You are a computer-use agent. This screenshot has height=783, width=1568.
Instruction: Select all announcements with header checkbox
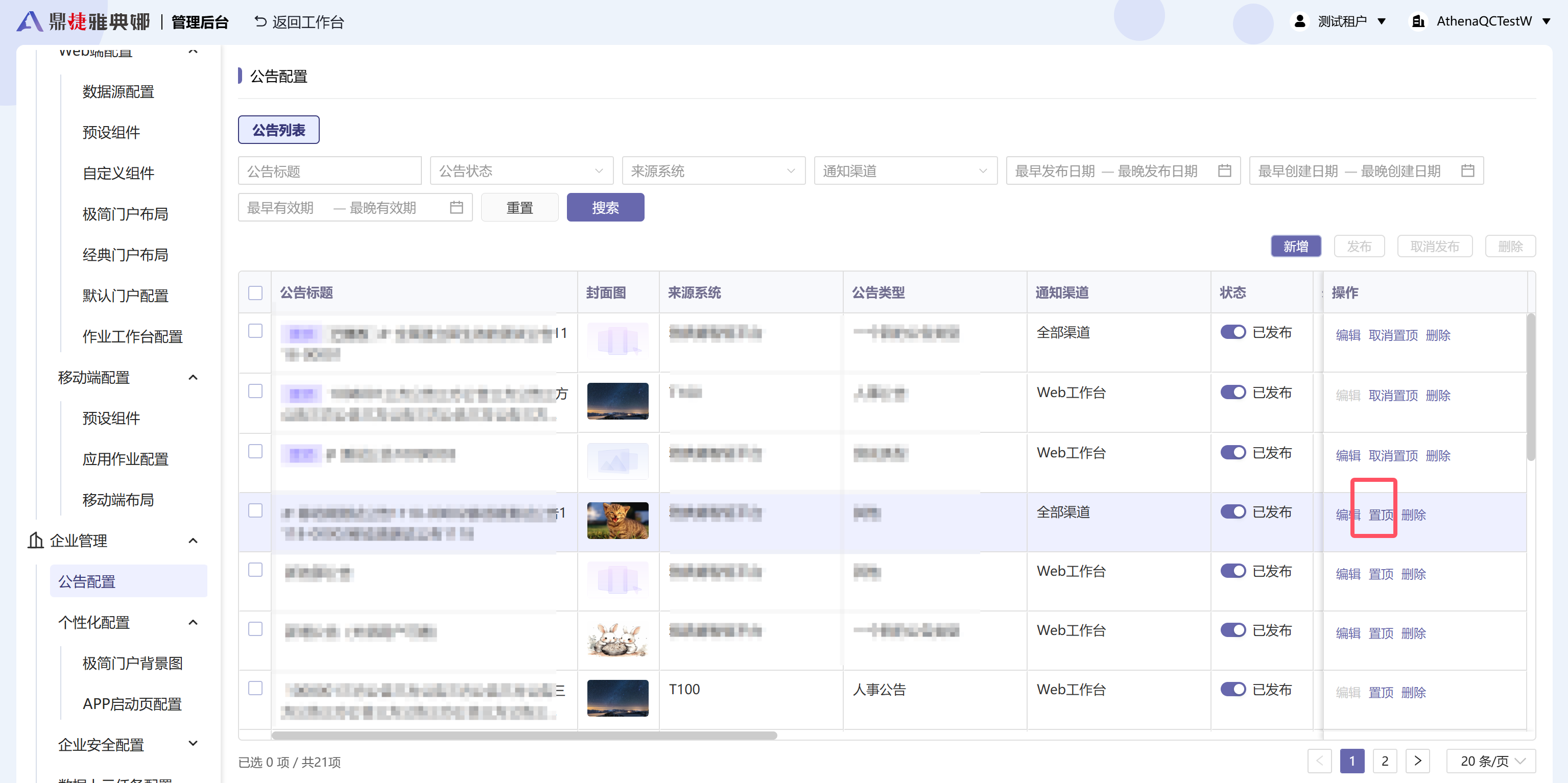coord(256,292)
